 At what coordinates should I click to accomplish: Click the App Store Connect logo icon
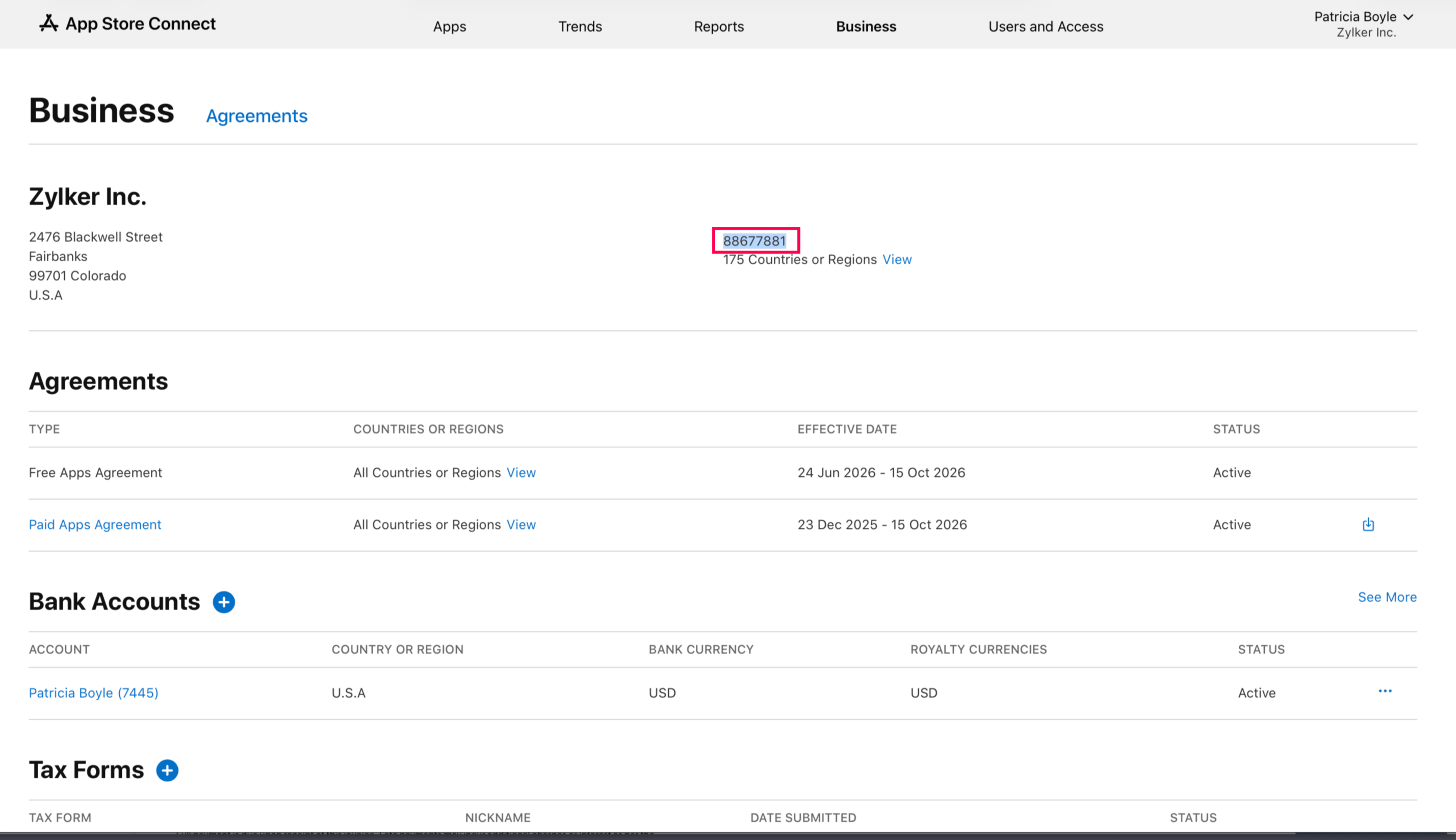tap(48, 23)
